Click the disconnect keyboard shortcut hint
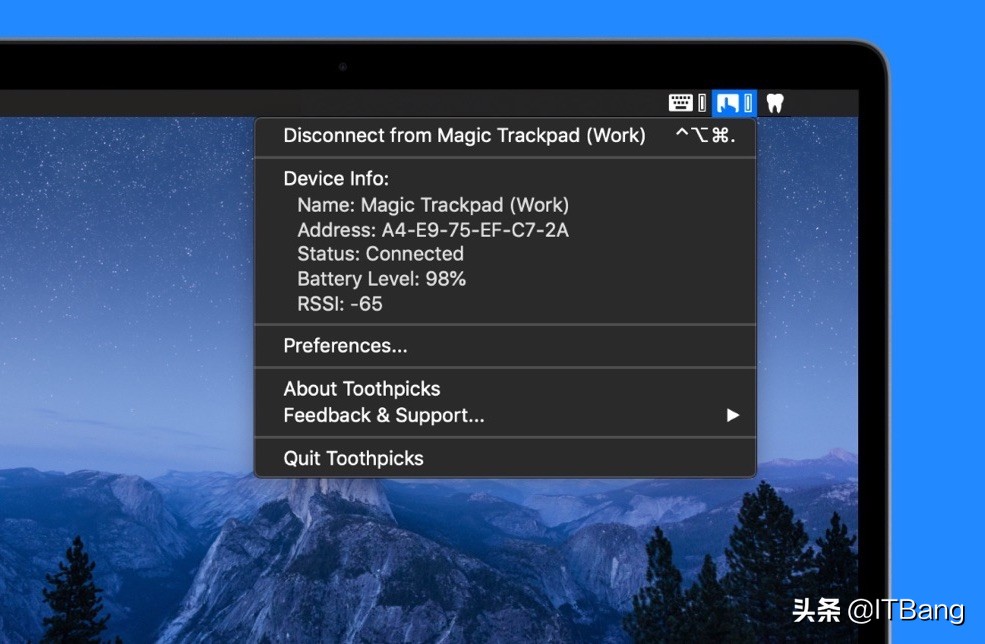This screenshot has height=644, width=985. click(x=705, y=136)
